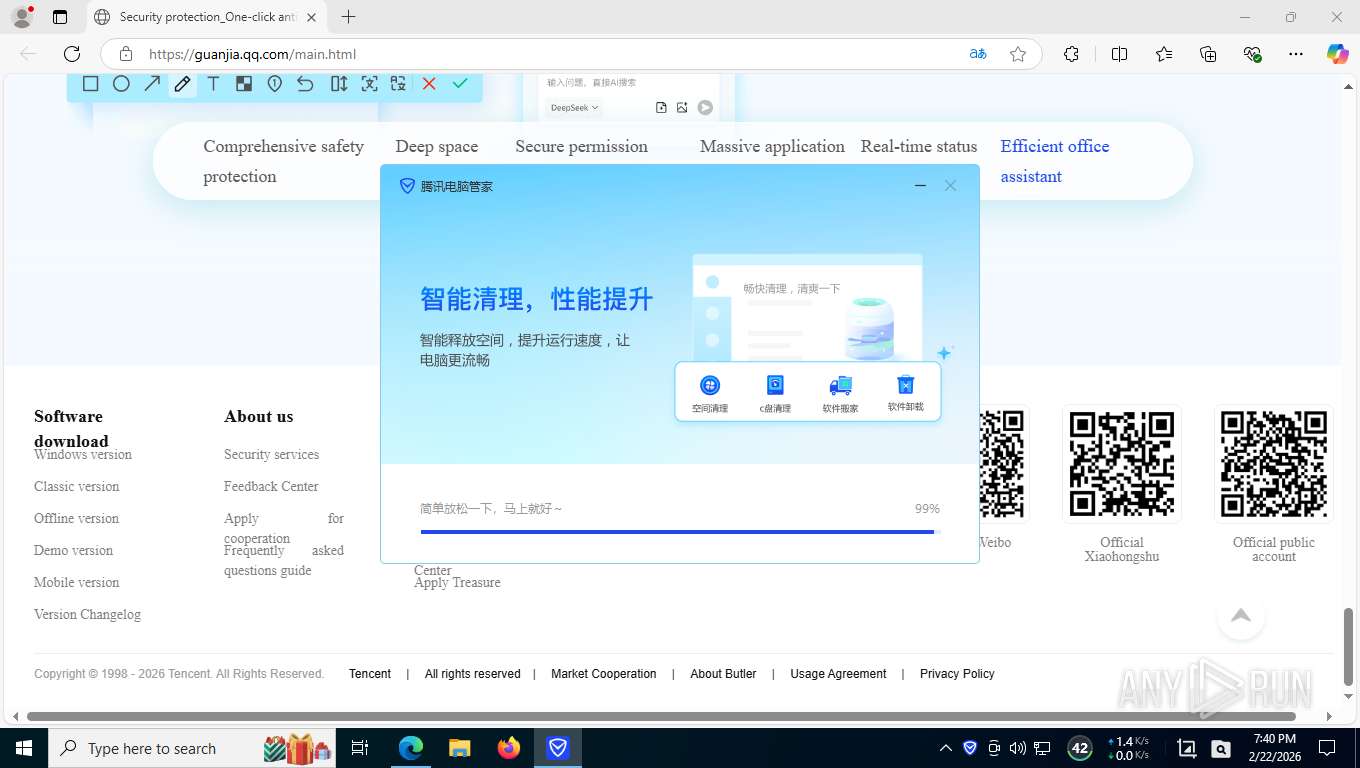Minimize the 腾讯电脑管家 installer dialog
The height and width of the screenshot is (768, 1360).
pyautogui.click(x=920, y=185)
